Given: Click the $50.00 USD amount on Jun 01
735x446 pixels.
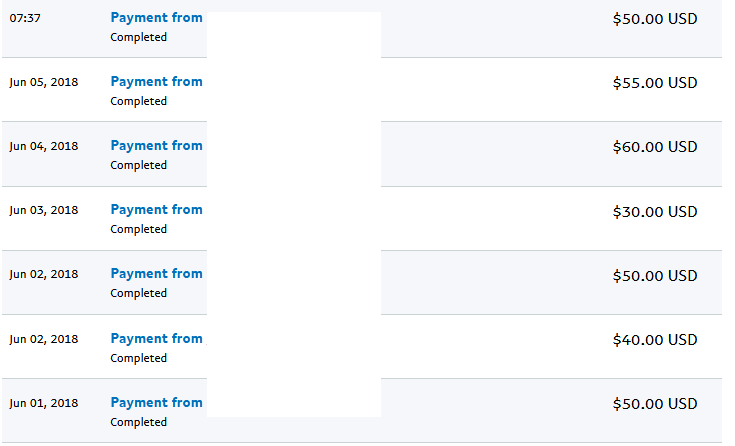Looking at the screenshot, I should point(655,404).
